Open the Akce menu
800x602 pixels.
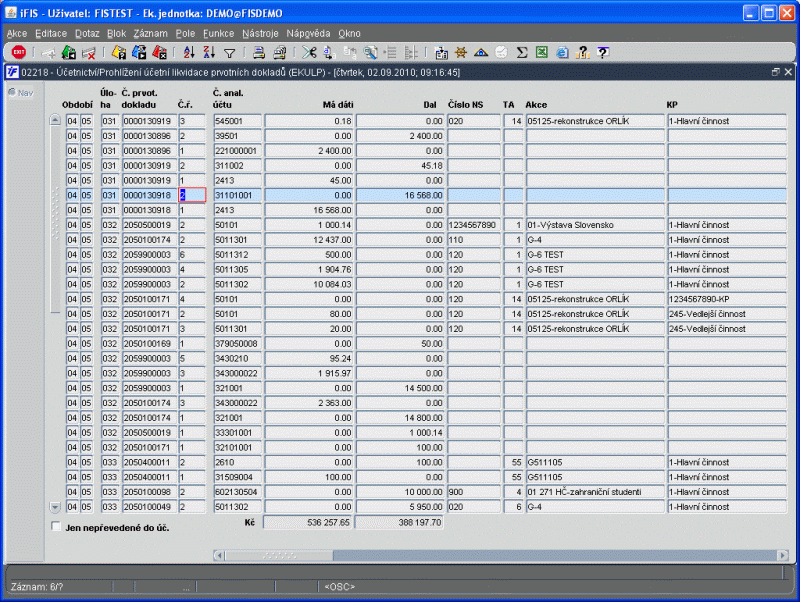click(17, 33)
